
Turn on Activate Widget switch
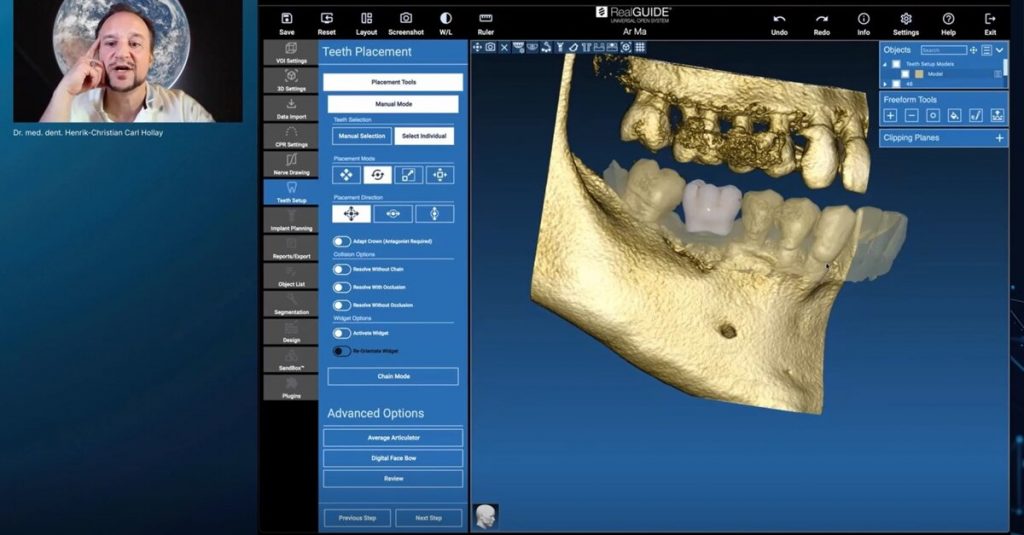click(x=342, y=333)
